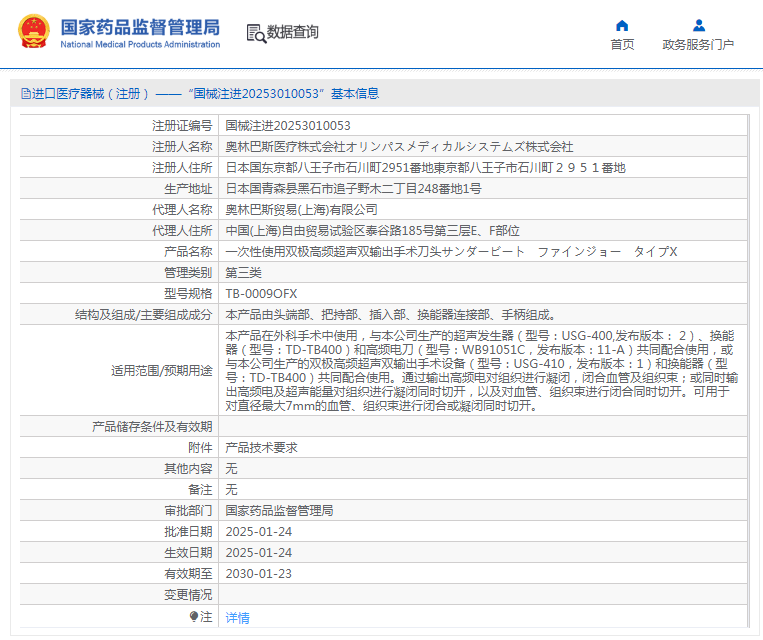This screenshot has width=763, height=640.
Task: Click the 批准日期 label
Action: (188, 531)
